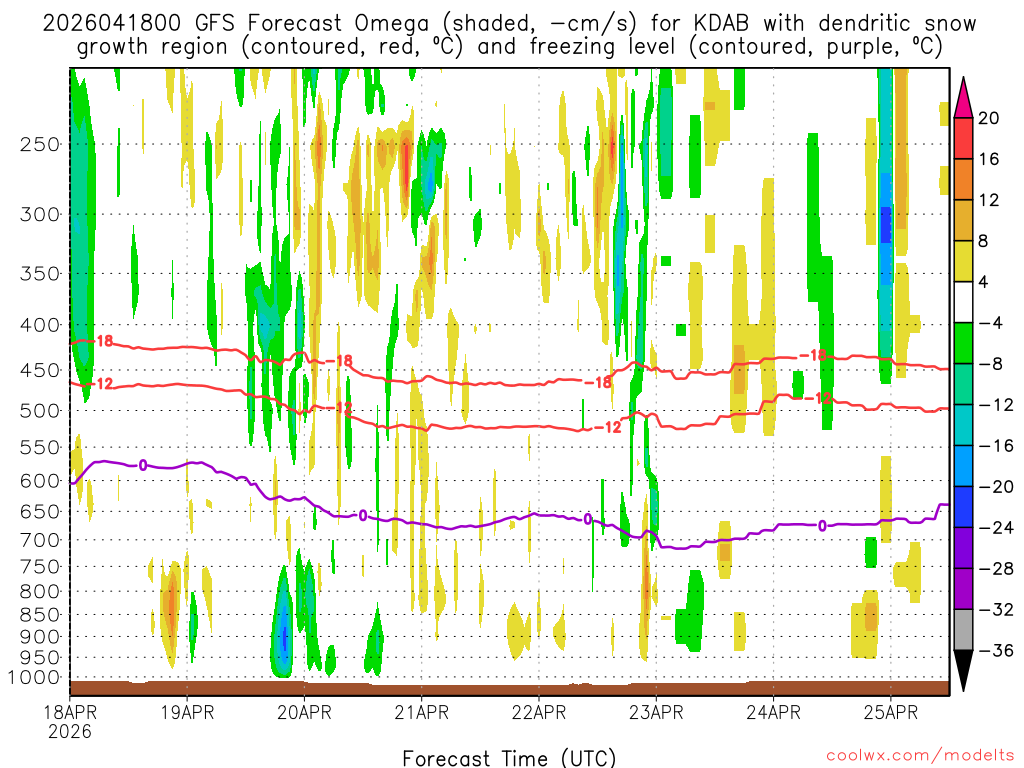Click the title line mentioning freezing level
This screenshot has width=1024, height=768.
[509, 46]
